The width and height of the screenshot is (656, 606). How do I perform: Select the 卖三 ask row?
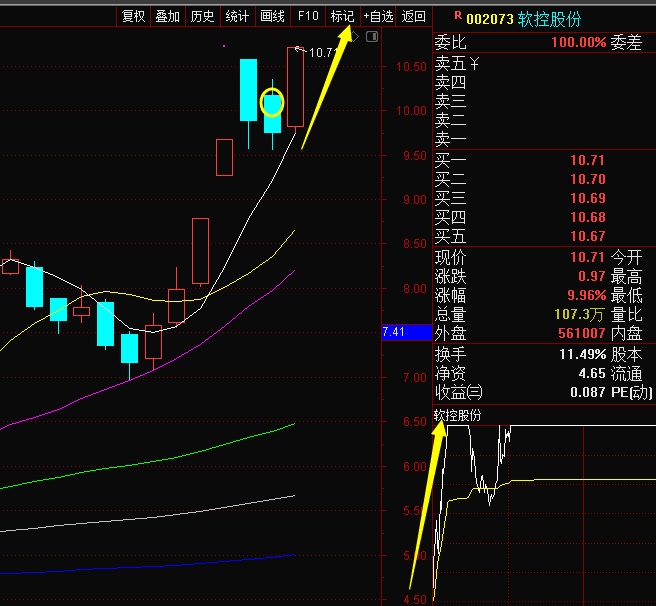[x=544, y=101]
